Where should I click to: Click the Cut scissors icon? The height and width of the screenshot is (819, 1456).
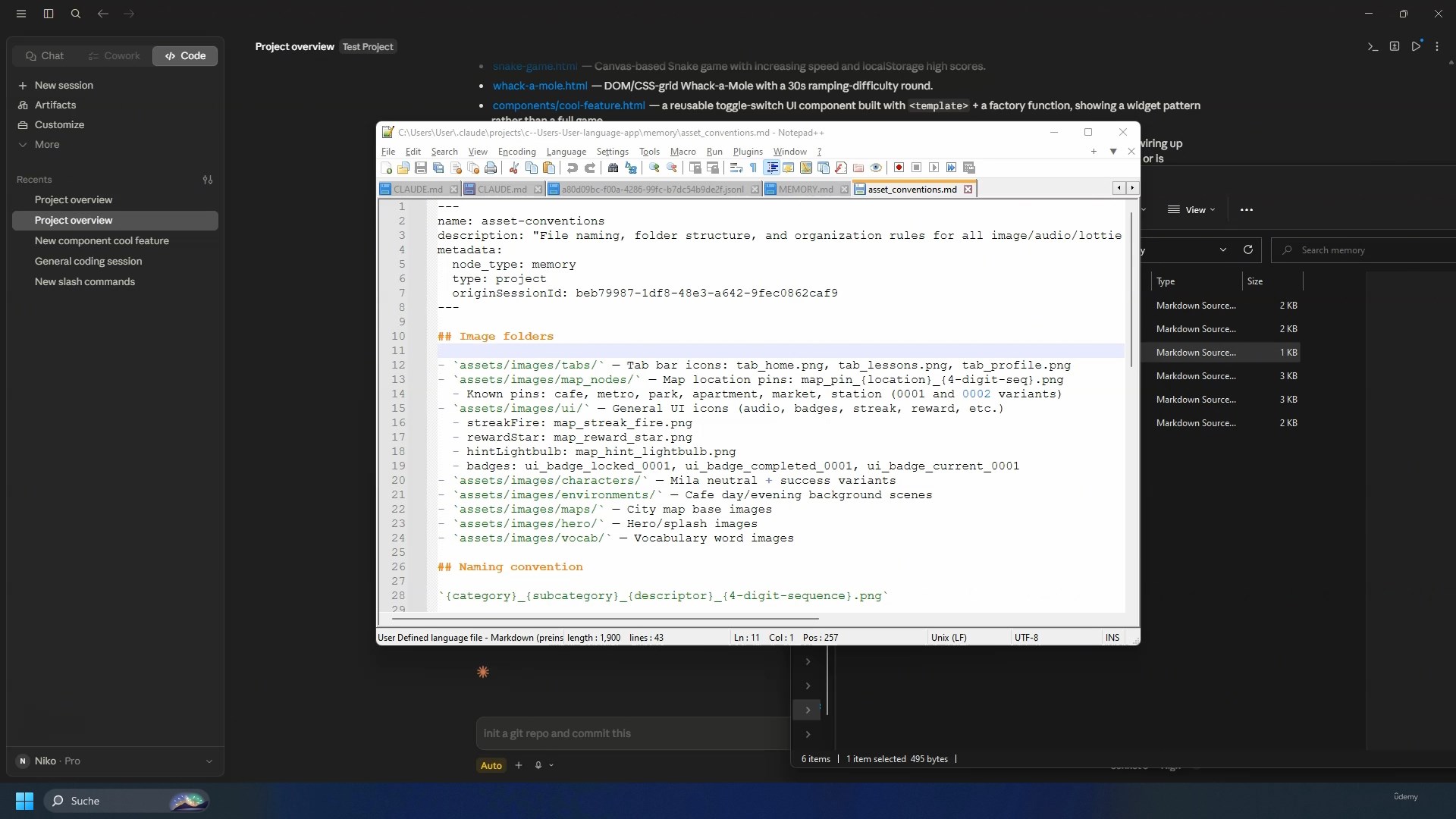click(514, 168)
